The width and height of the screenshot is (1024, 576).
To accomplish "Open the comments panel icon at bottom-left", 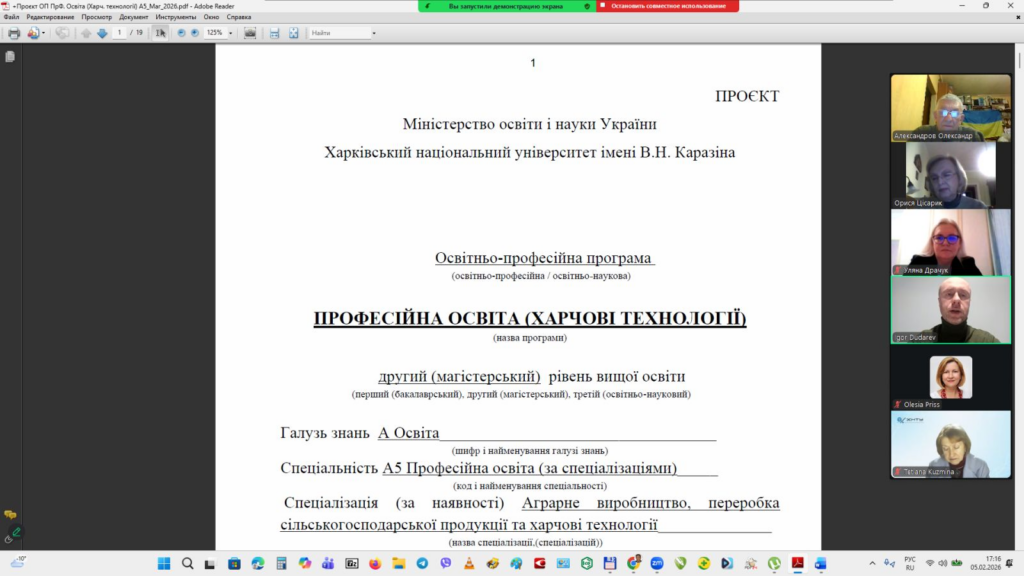I will [10, 515].
